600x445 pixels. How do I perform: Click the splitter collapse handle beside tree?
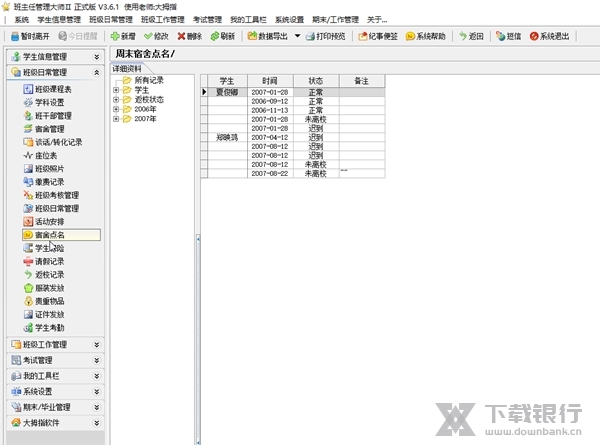coord(198,239)
